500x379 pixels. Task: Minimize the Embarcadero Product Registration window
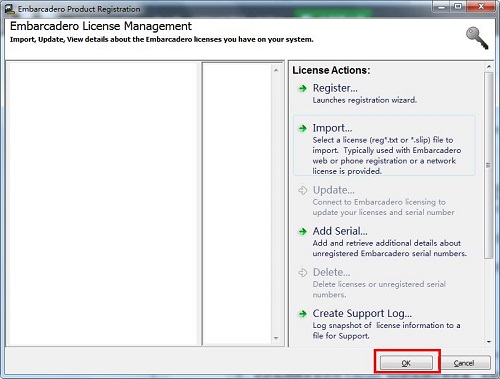(441, 7)
